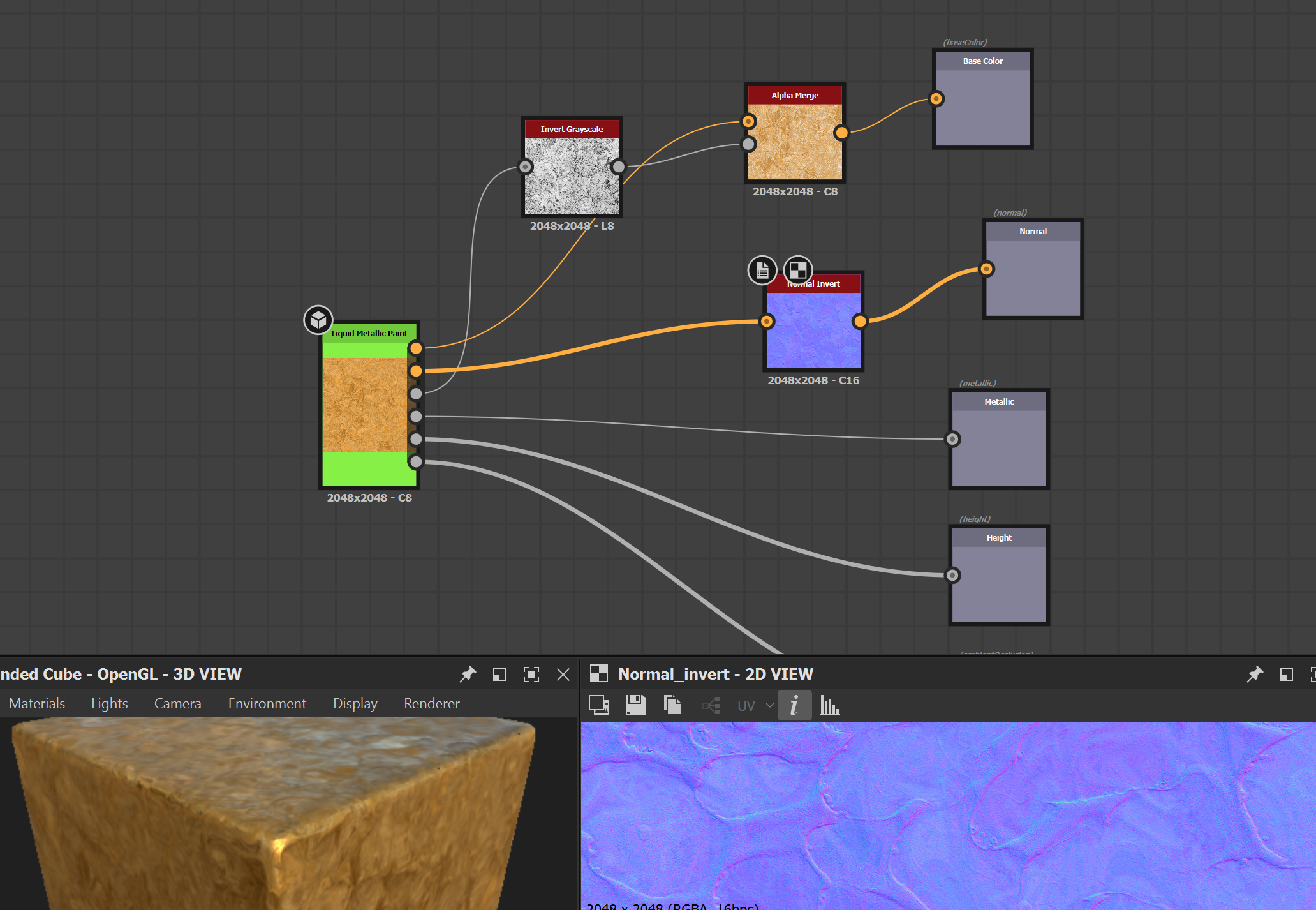Copy the image from the 2D view toolbar

pos(671,705)
